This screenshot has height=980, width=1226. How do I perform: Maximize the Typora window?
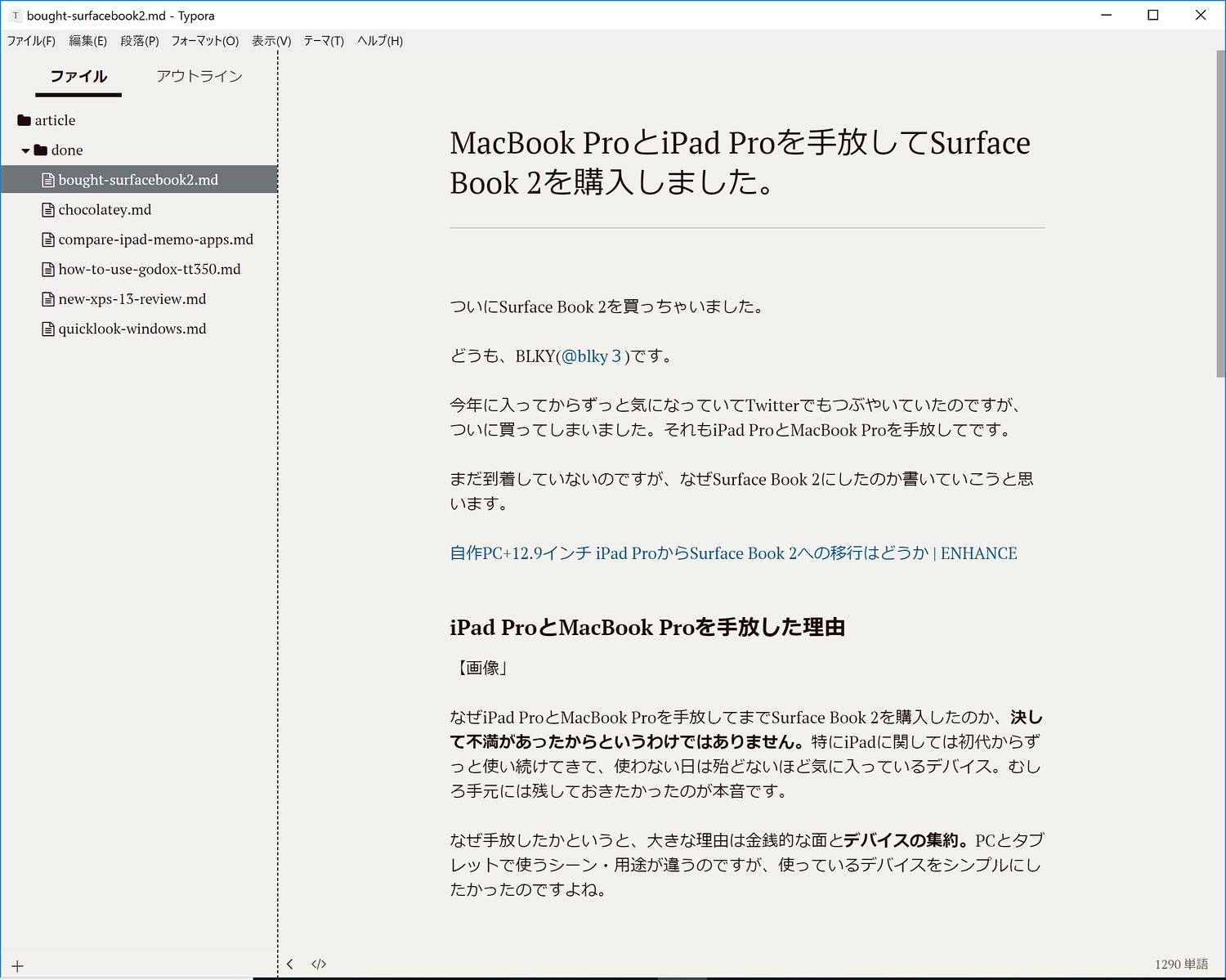click(x=1153, y=15)
